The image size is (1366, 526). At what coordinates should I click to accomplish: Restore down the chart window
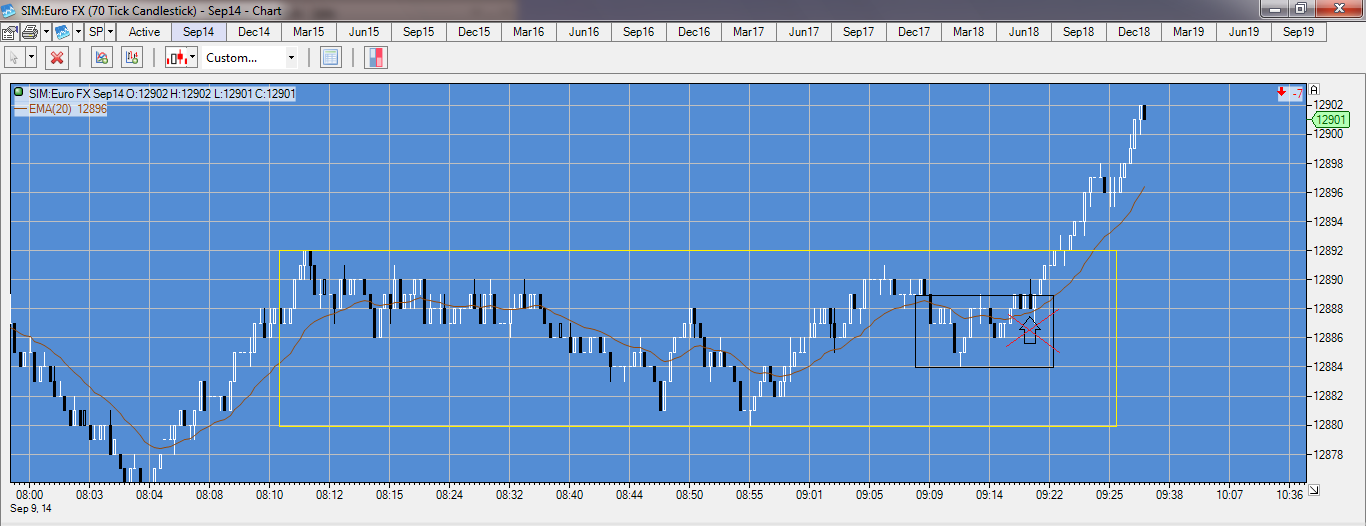pos(1302,9)
